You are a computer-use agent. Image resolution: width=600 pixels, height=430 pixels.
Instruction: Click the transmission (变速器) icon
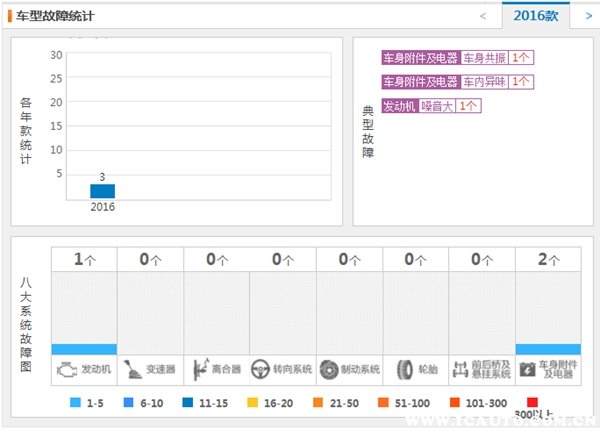(132, 369)
